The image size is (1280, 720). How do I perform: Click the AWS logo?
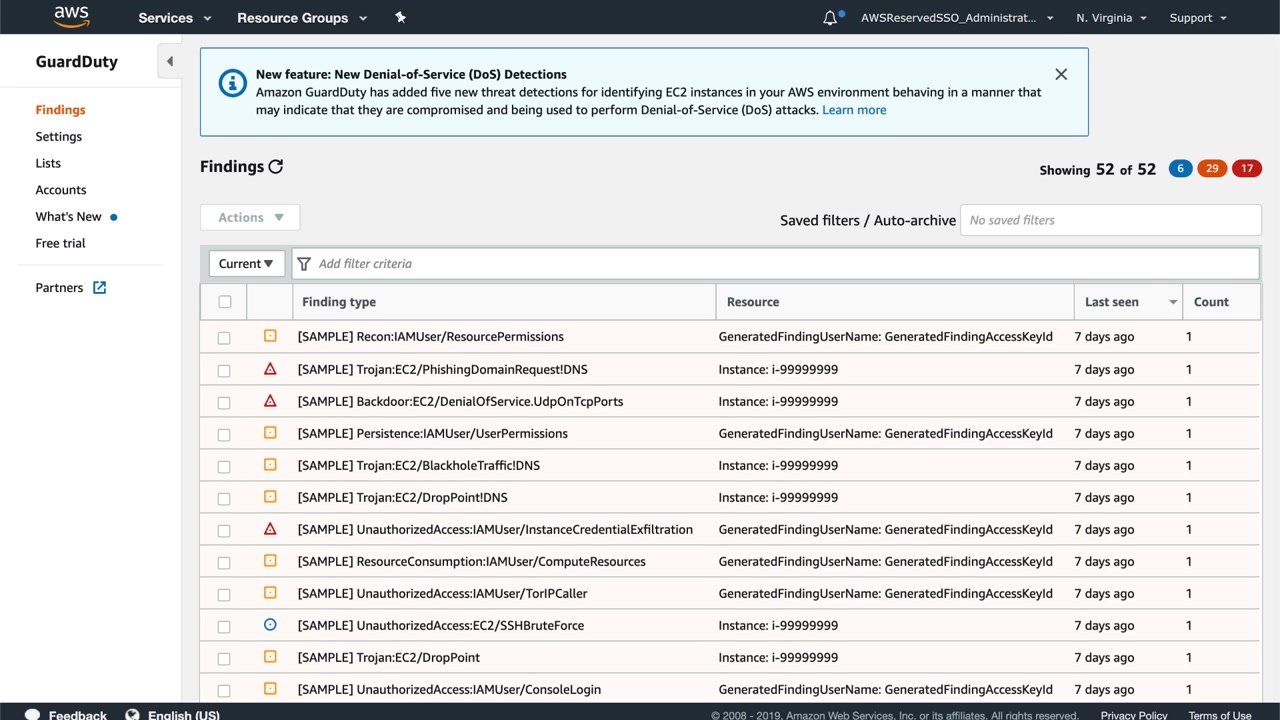click(x=71, y=17)
